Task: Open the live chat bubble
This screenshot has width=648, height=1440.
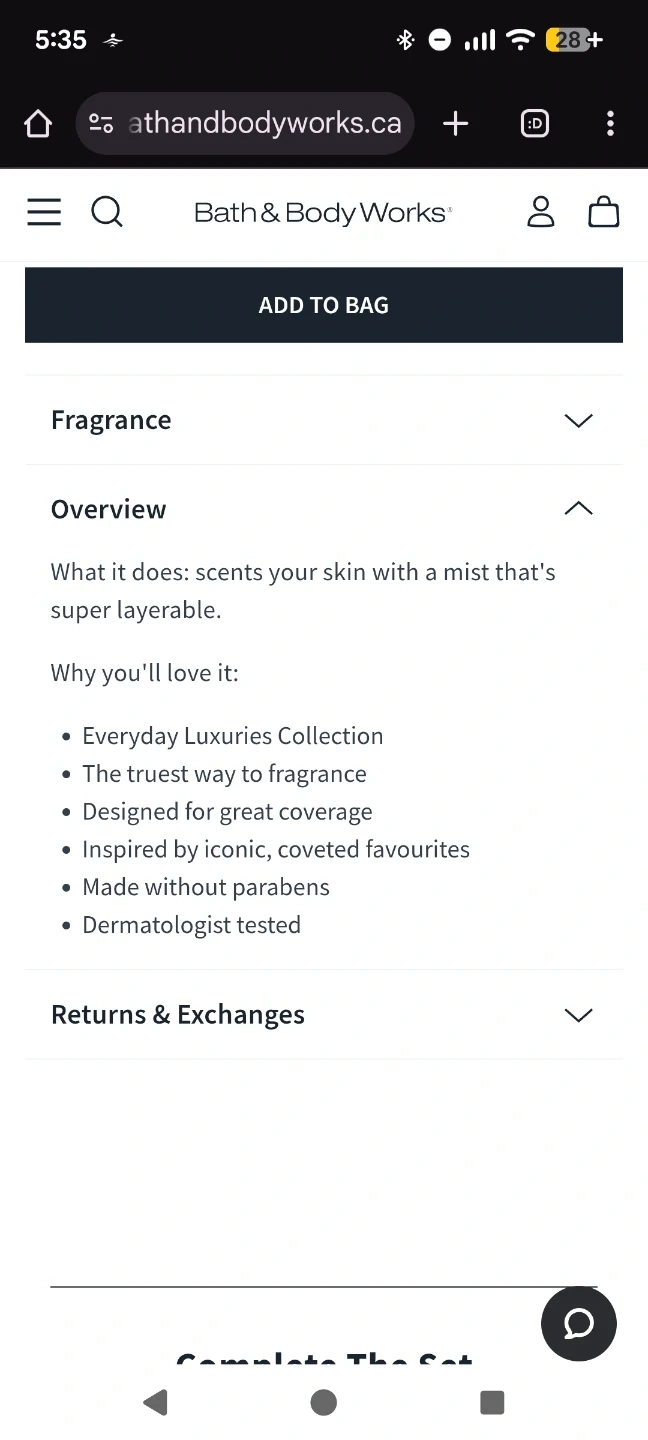Action: click(x=579, y=1324)
